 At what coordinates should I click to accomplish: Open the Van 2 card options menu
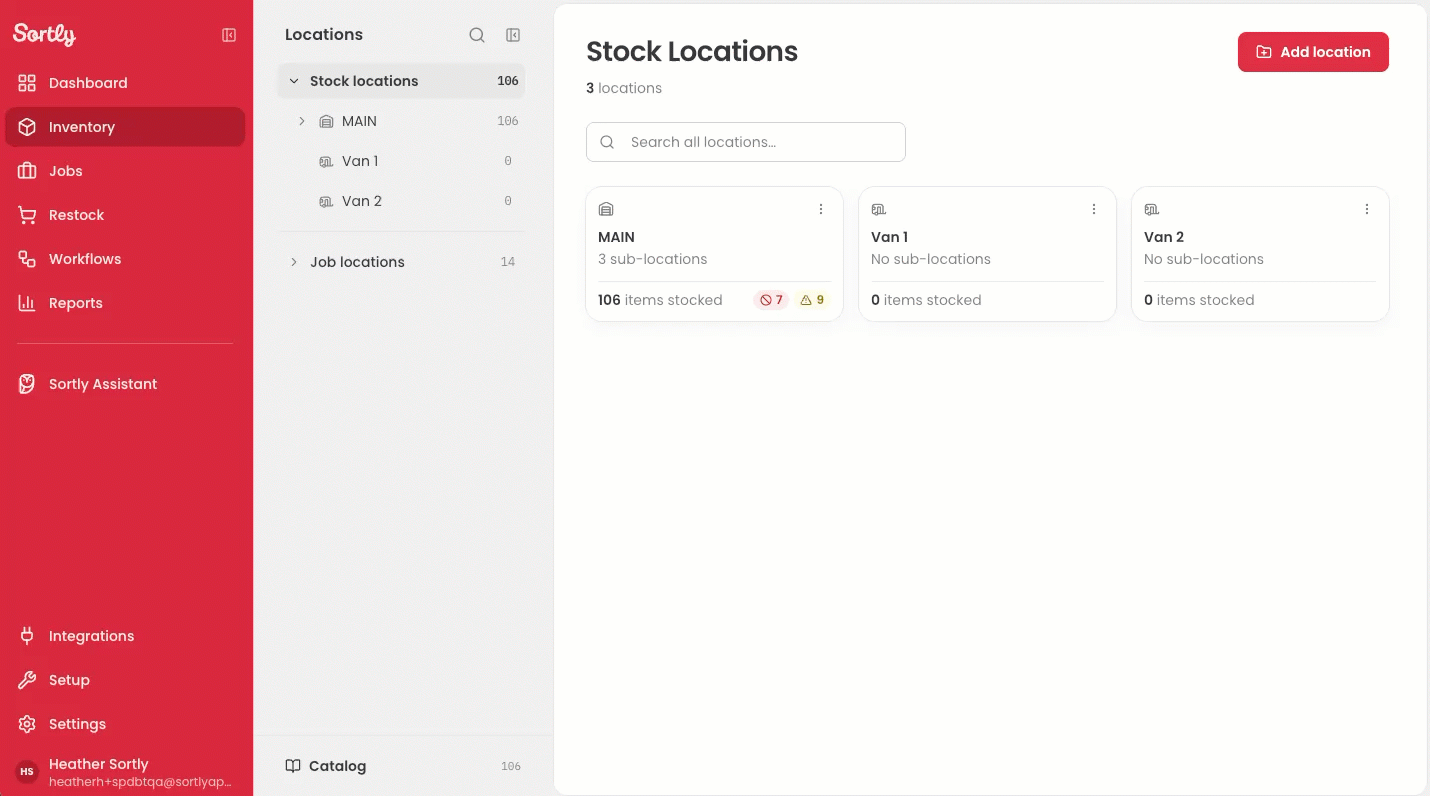pos(1367,209)
